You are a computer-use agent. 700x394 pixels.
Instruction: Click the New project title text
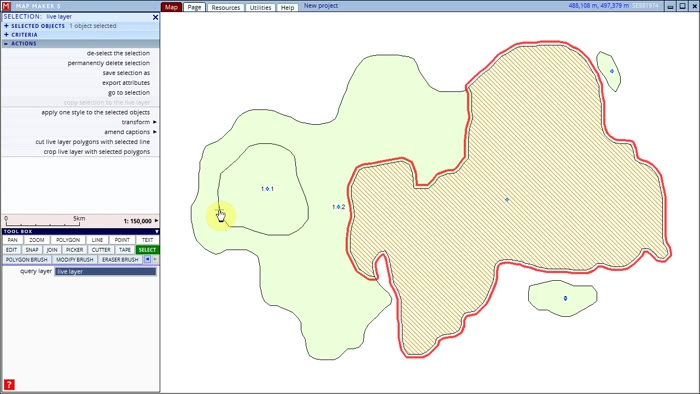coord(321,6)
